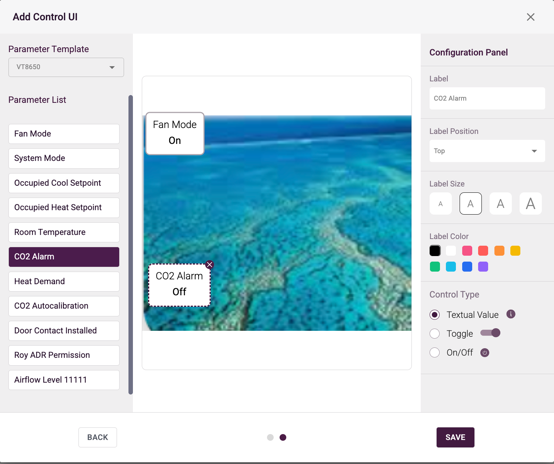Choose Airflow Level 11111 parameter
Screen dimensions: 554x464
tap(64, 380)
